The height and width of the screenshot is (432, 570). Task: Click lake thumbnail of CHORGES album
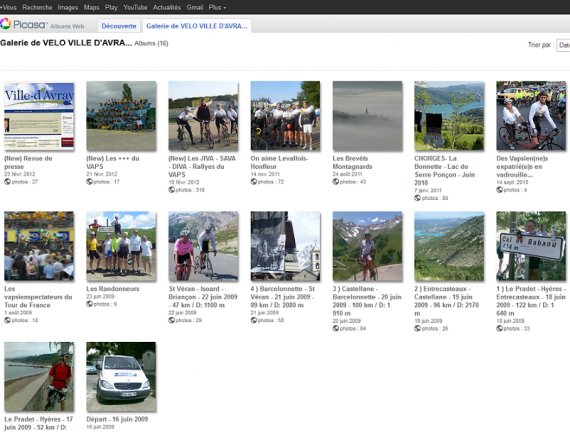(x=449, y=116)
